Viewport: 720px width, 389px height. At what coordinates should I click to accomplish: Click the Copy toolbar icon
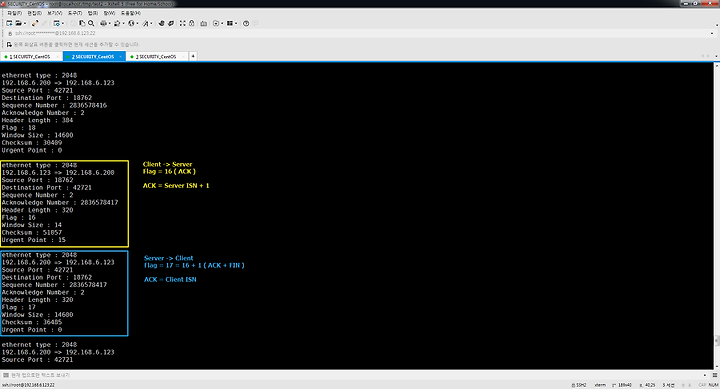(x=82, y=23)
